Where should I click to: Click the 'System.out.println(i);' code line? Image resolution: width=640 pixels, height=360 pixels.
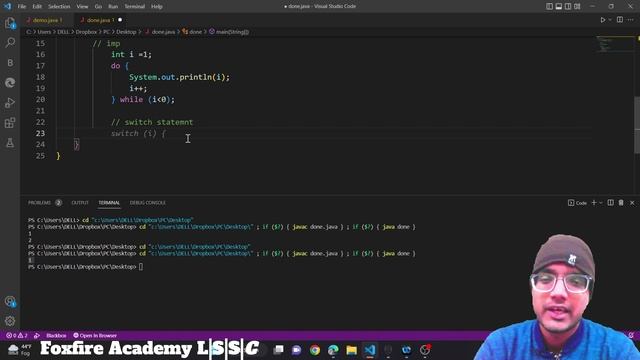tap(180, 77)
